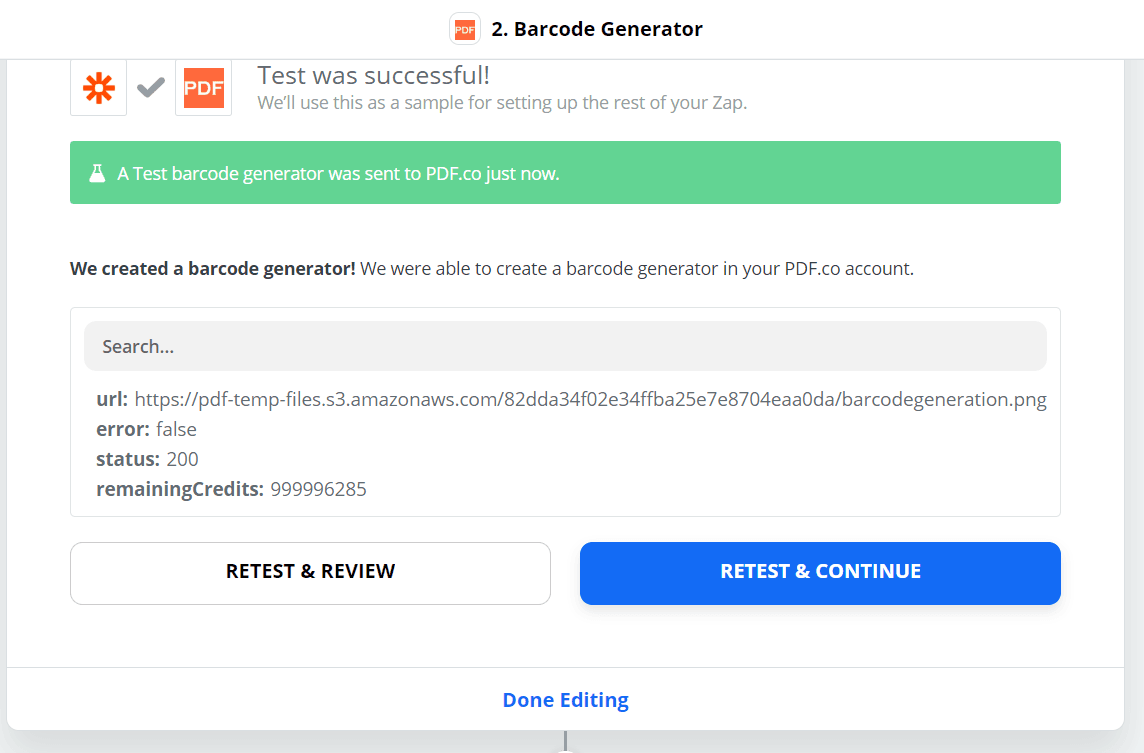
Task: Click the Done Editing link
Action: tap(565, 700)
